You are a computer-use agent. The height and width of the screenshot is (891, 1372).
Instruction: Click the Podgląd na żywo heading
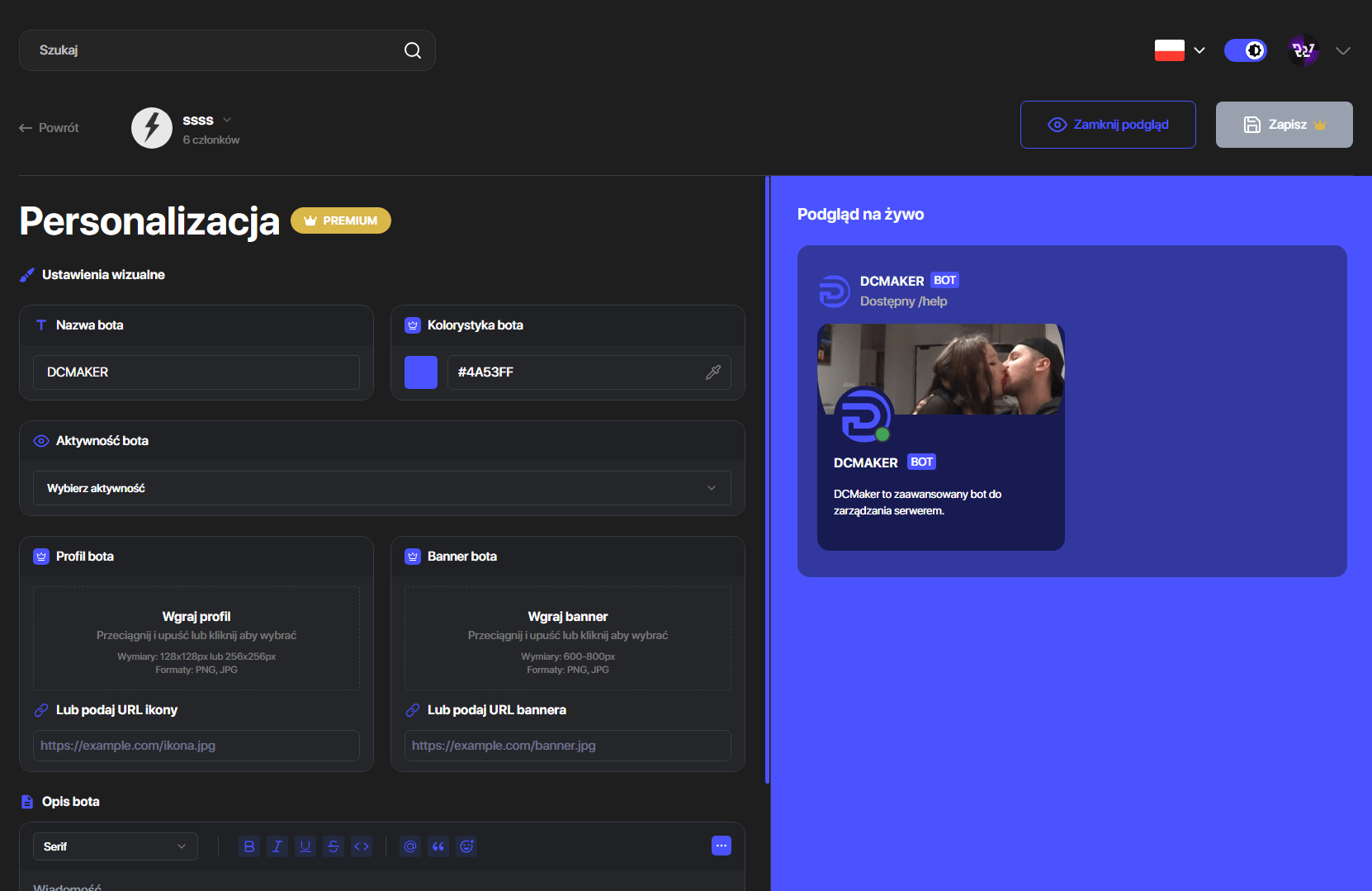(x=861, y=215)
